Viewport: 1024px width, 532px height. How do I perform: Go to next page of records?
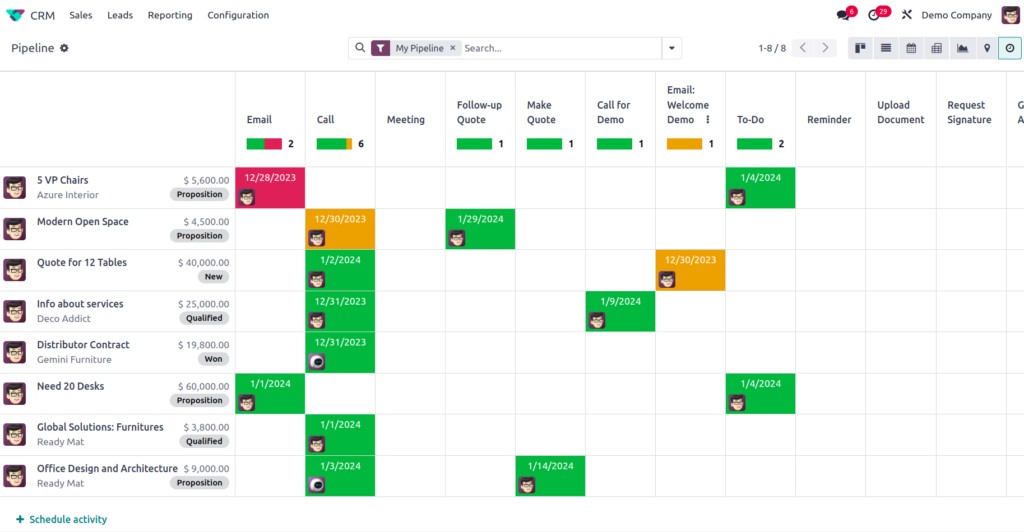826,48
